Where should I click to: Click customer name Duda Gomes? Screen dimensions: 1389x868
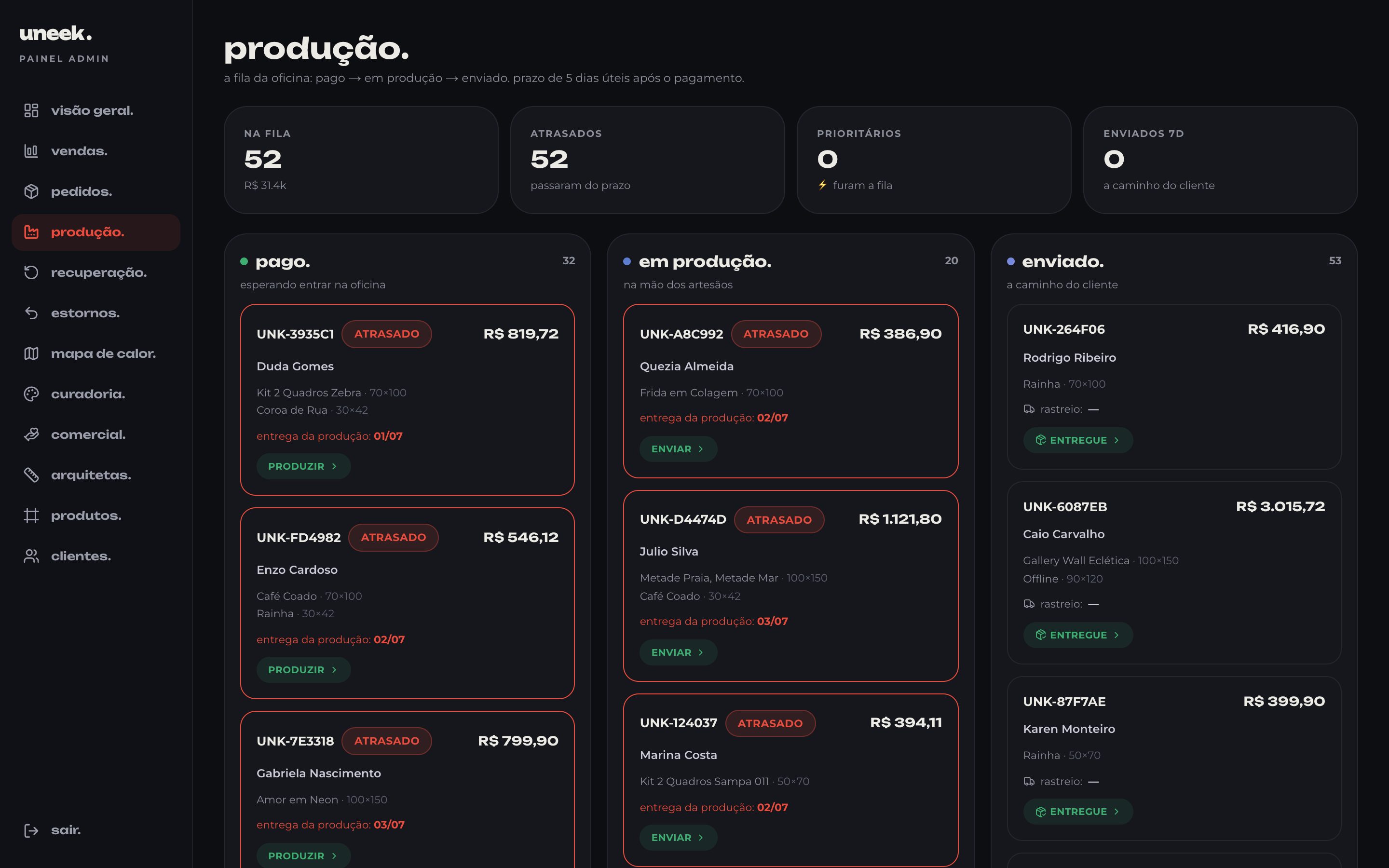(x=295, y=366)
